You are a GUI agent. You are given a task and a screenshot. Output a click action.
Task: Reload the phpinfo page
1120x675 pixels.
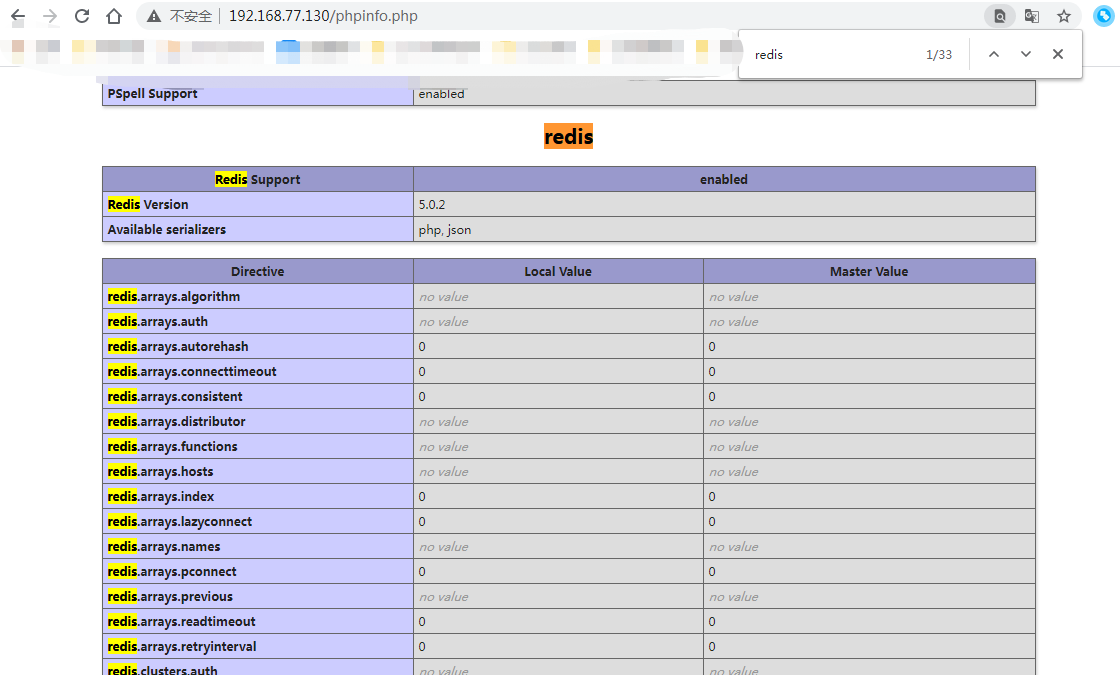tap(82, 16)
